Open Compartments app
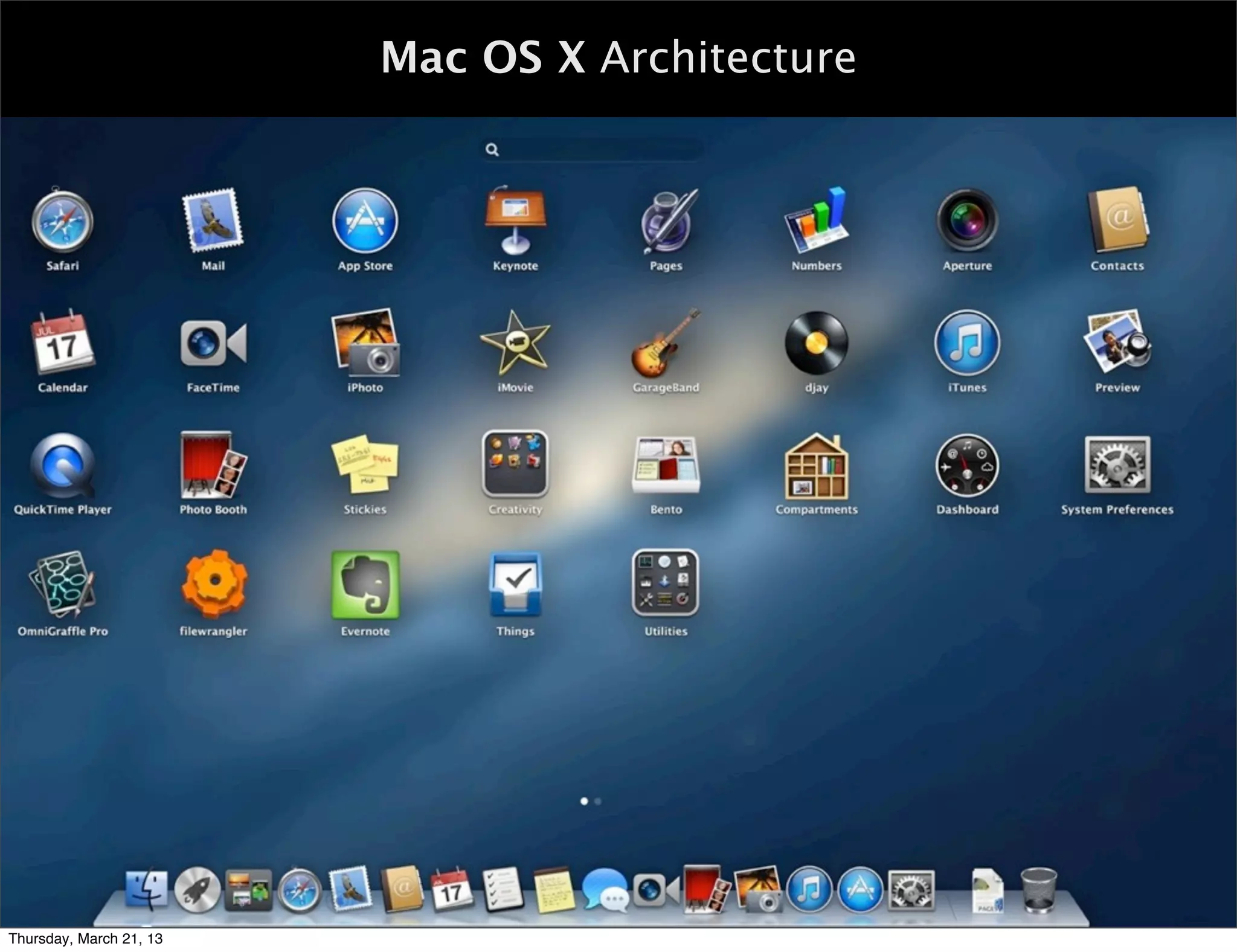This screenshot has width=1237, height=952. [817, 465]
